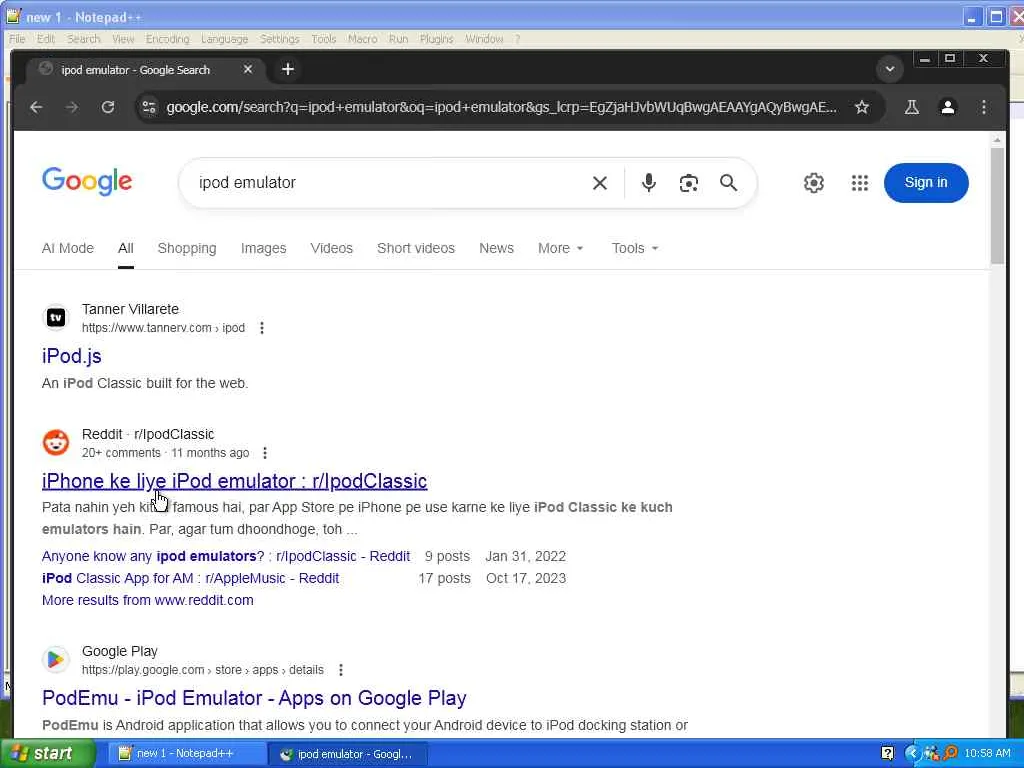Click the magnifying glass search button
Viewport: 1024px width, 768px height.
click(x=728, y=183)
